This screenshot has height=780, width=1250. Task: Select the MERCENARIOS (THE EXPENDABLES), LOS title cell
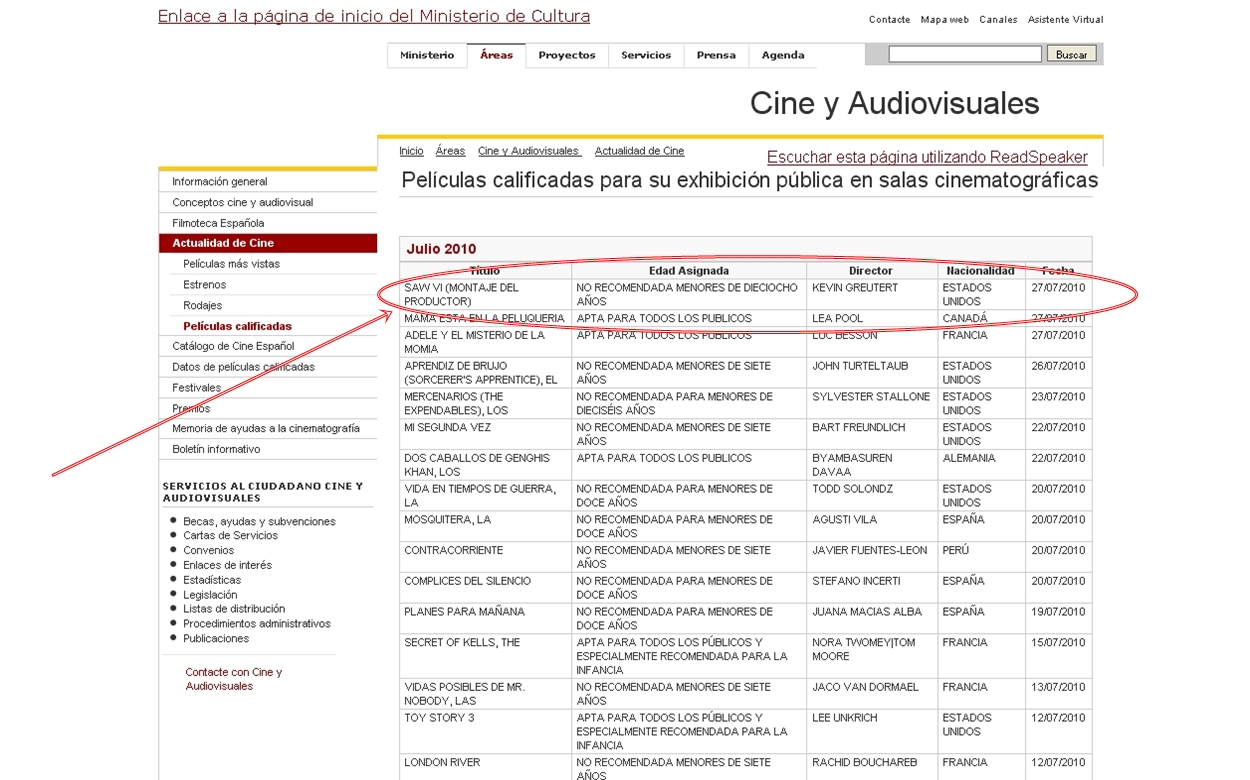click(x=485, y=403)
